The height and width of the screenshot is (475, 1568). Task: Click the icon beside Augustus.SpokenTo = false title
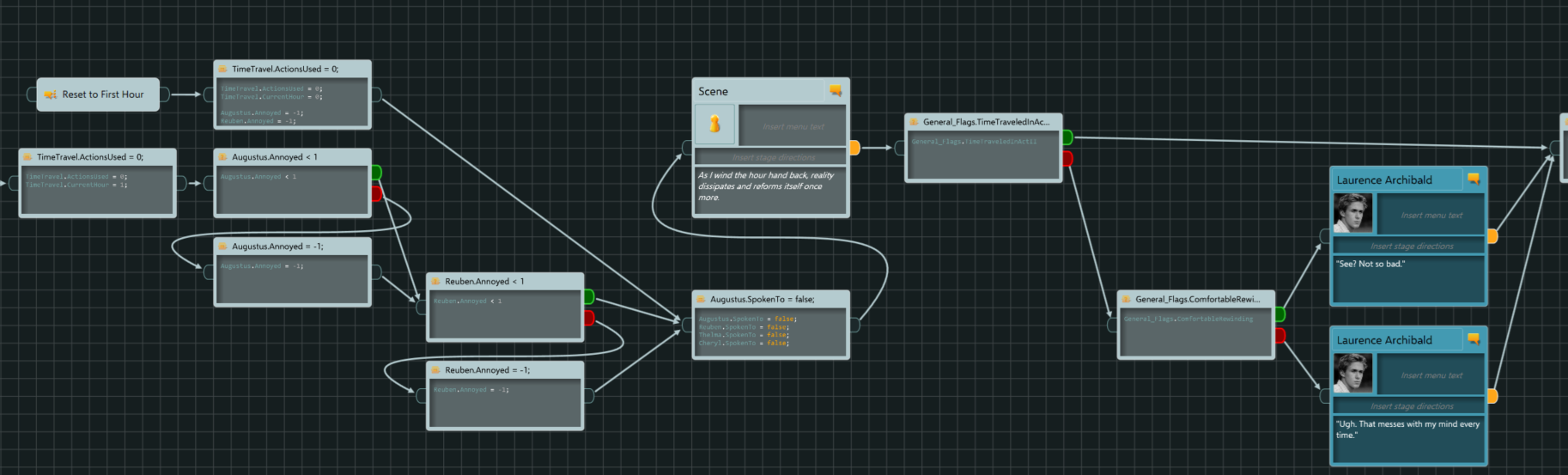[701, 300]
